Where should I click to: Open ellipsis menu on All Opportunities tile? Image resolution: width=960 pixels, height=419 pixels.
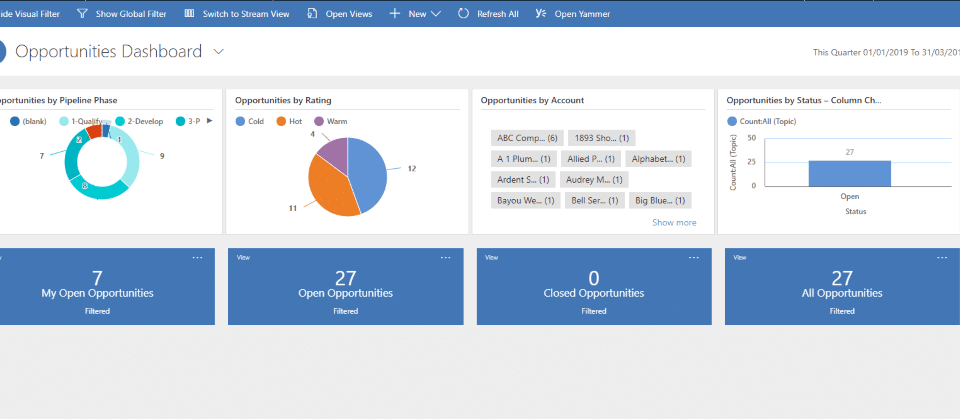(x=941, y=258)
